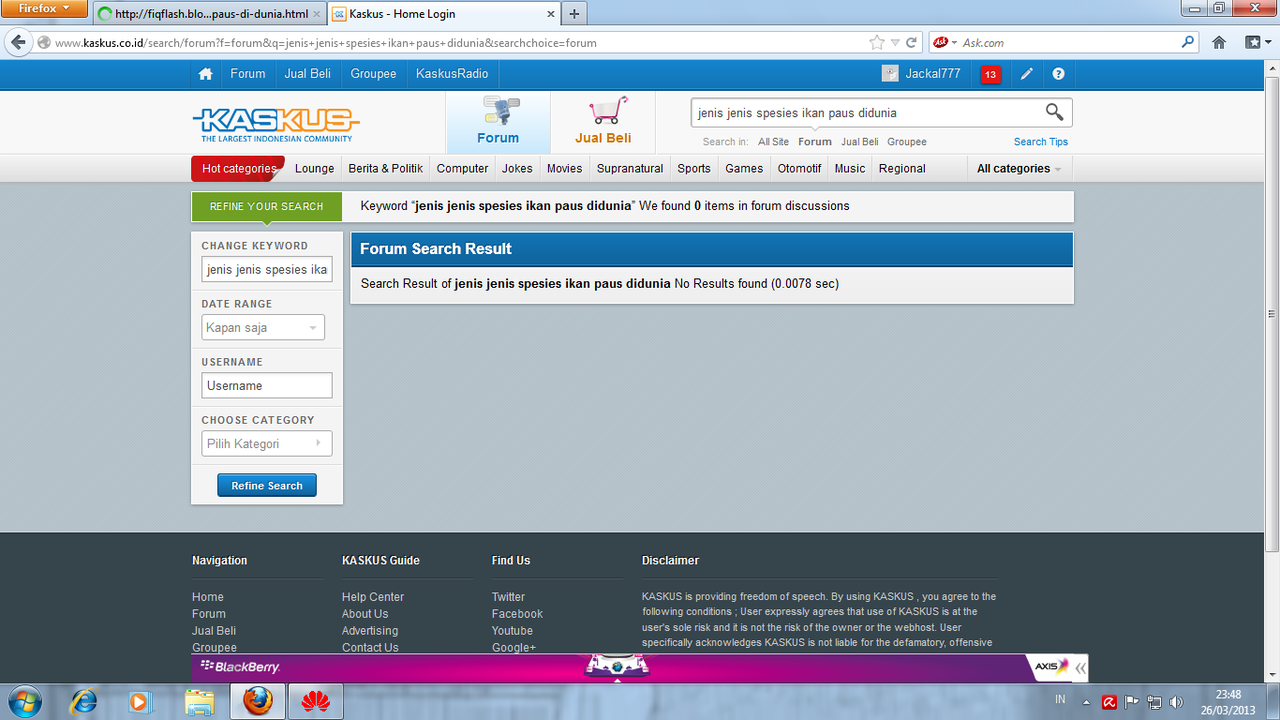Open the question mark help icon
Screen dimensions: 1280x720
[1058, 74]
